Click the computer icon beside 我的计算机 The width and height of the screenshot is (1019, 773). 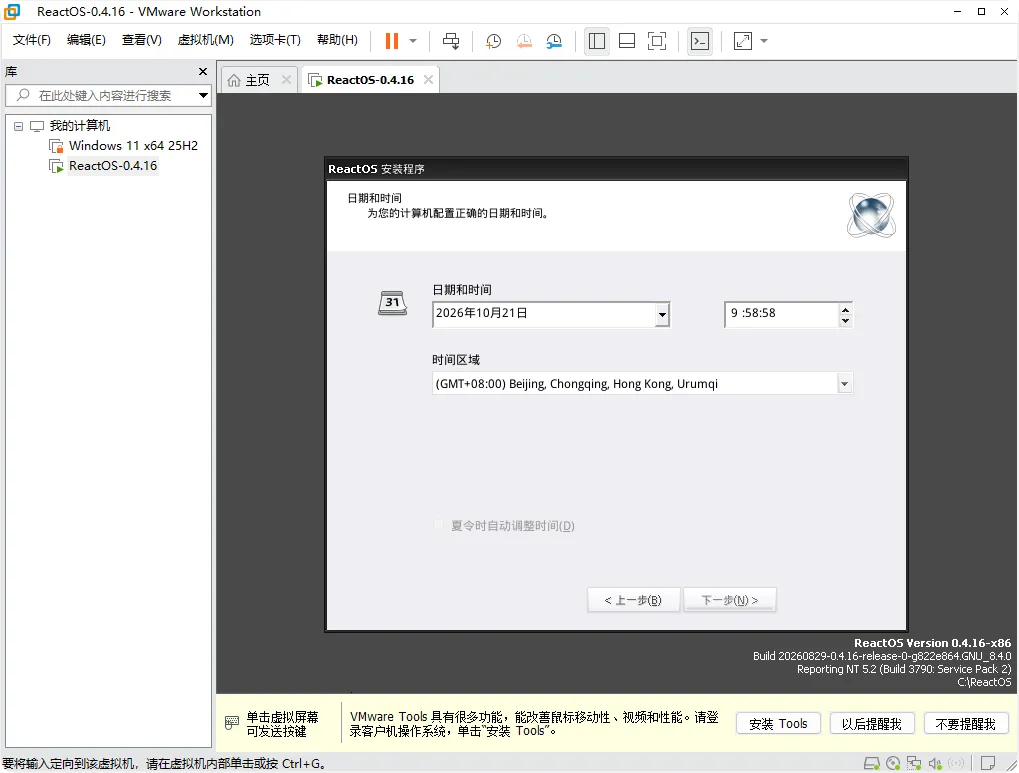pos(37,126)
